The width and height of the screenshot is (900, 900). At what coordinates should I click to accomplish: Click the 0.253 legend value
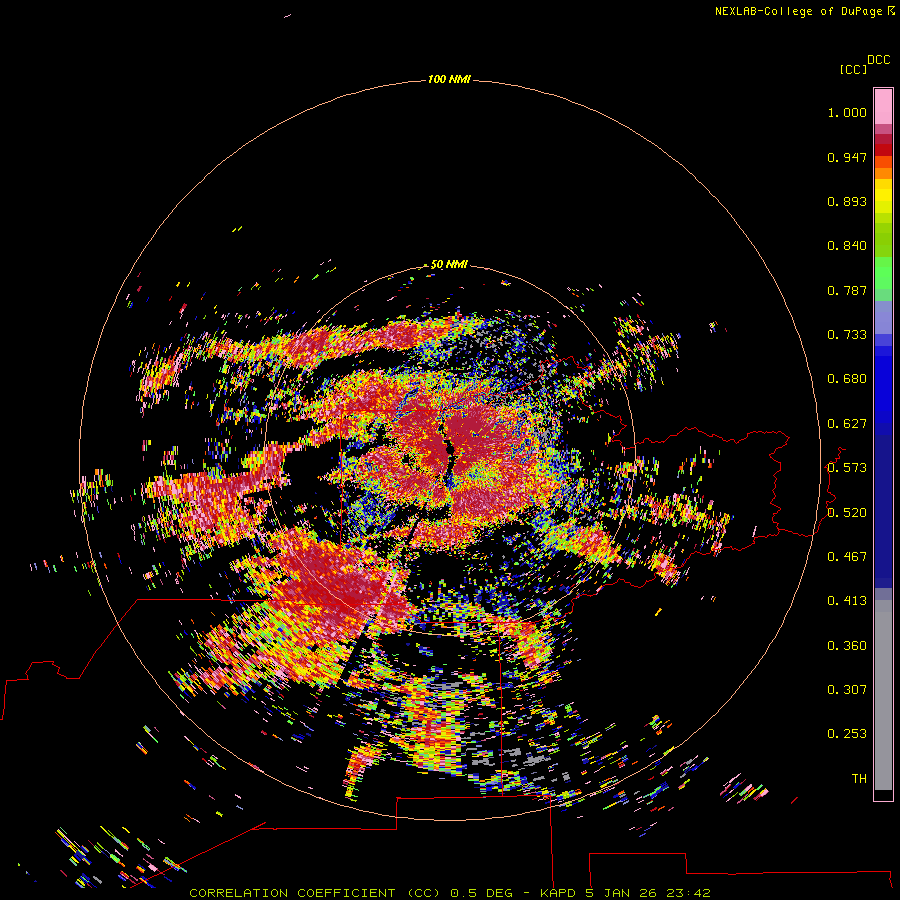847,734
